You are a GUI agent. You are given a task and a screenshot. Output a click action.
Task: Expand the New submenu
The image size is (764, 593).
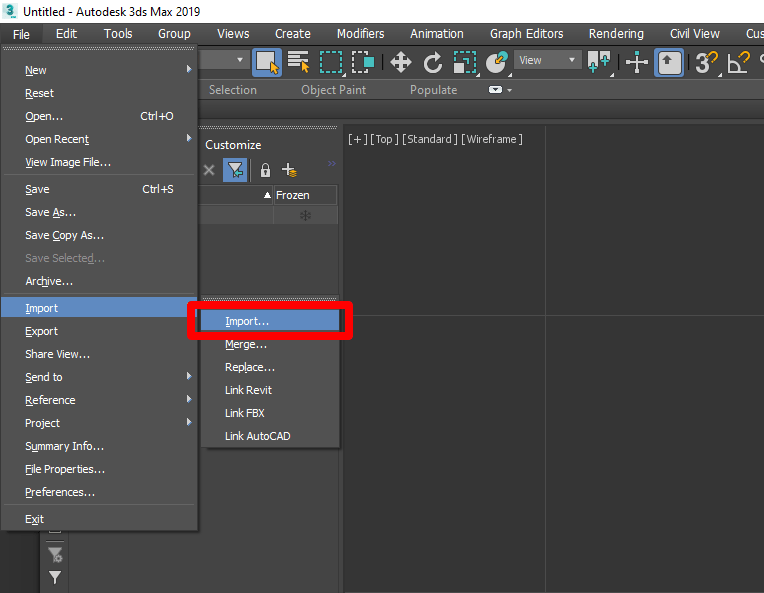pyautogui.click(x=99, y=70)
